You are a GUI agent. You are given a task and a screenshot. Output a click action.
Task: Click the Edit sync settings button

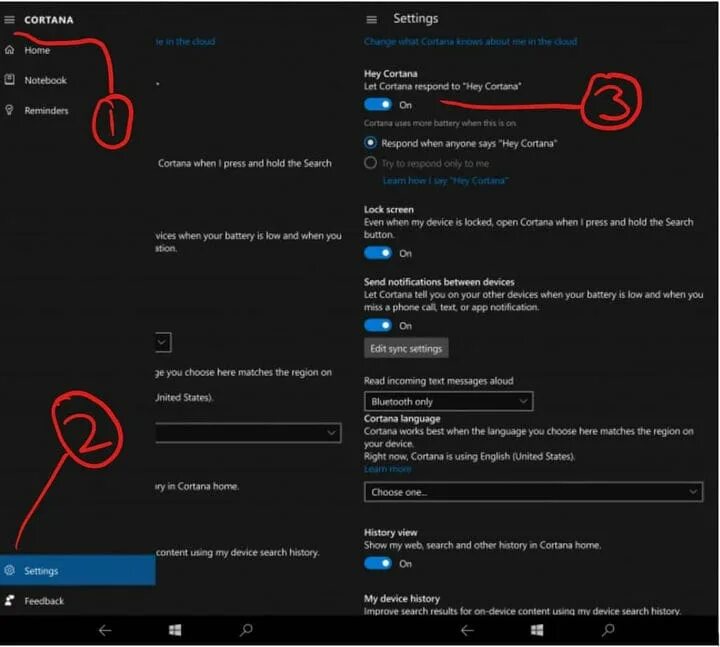pyautogui.click(x=406, y=349)
